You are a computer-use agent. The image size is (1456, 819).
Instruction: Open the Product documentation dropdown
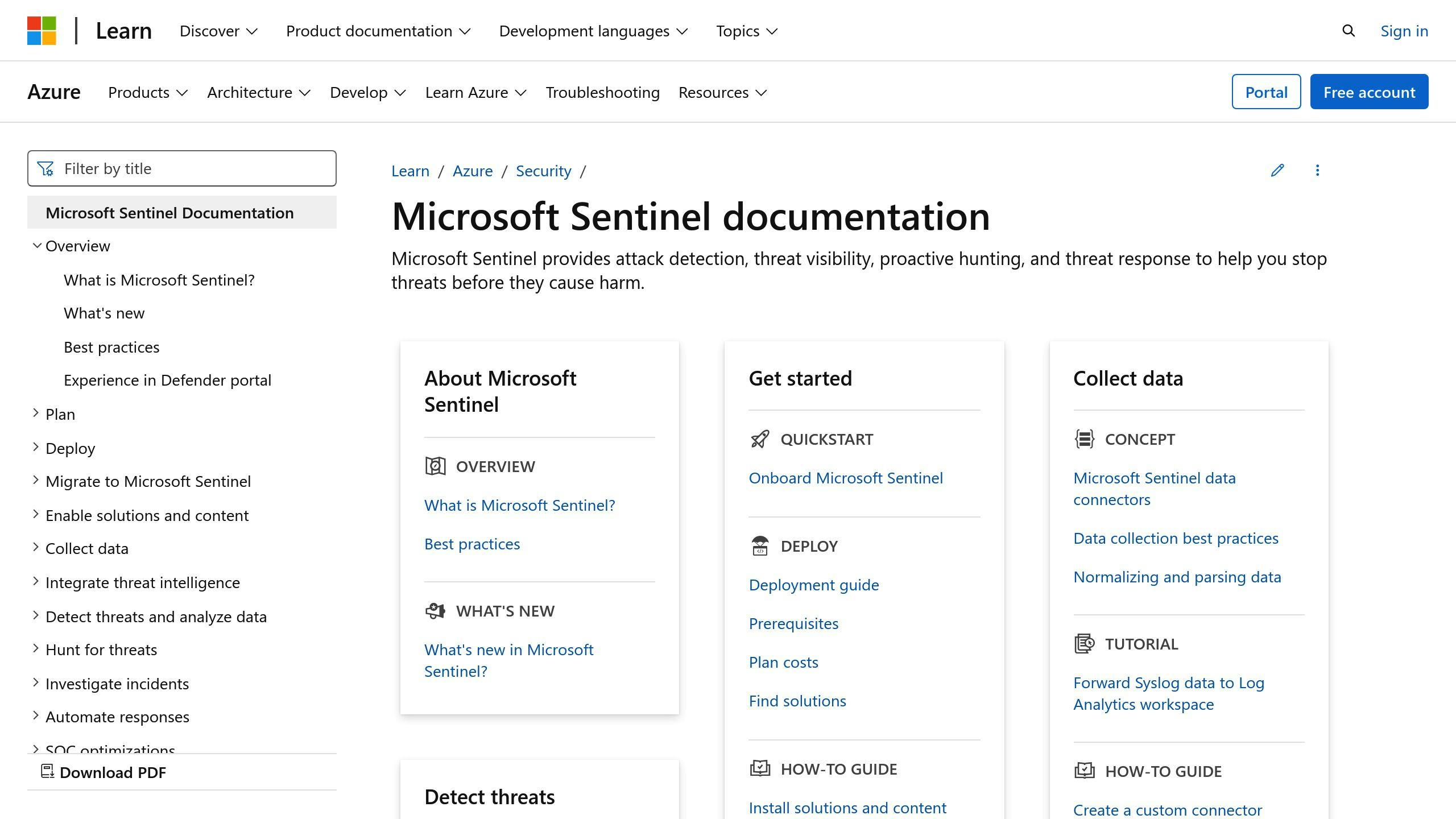pos(378,31)
